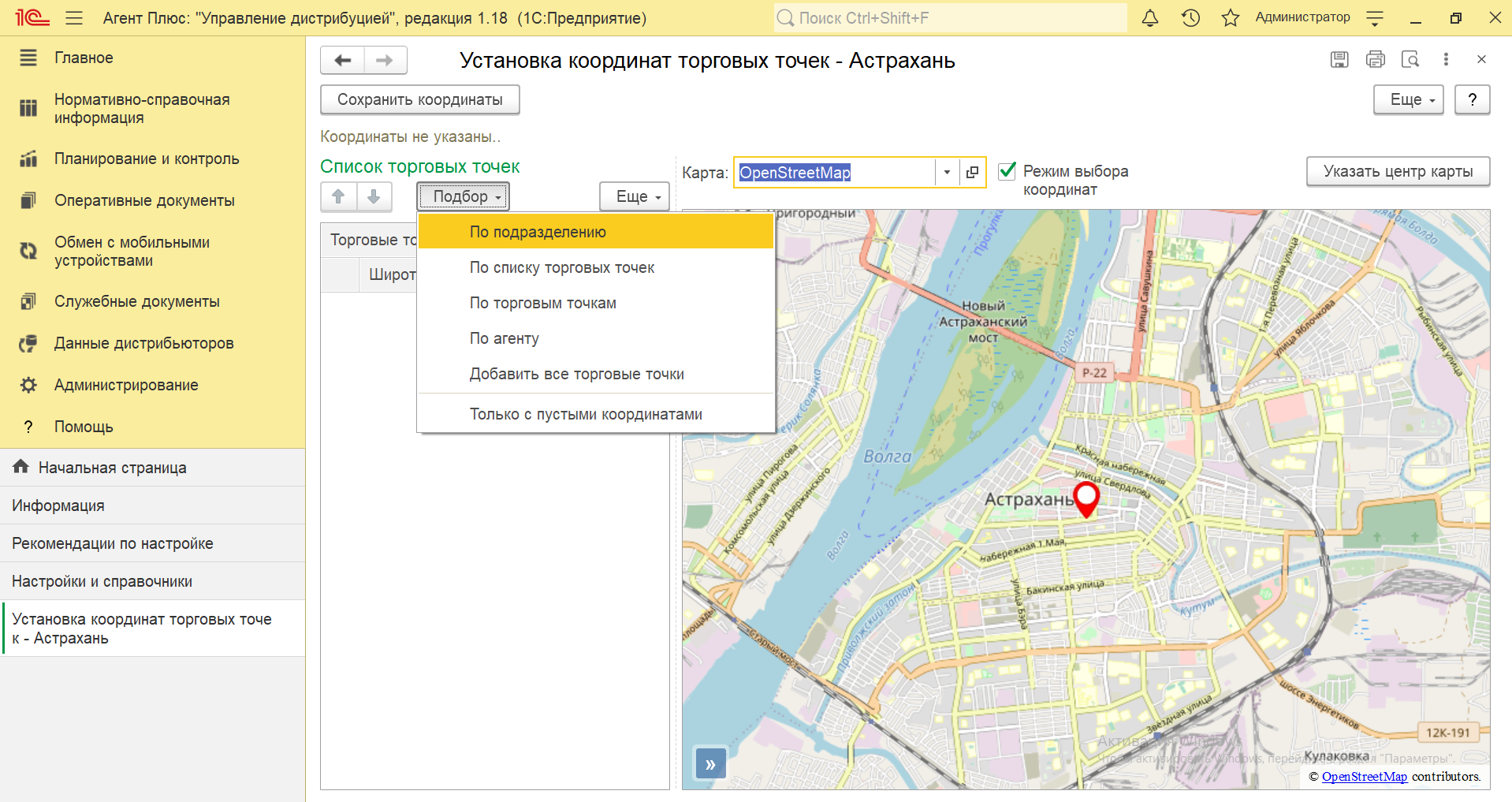Move trade point down with arrow
This screenshot has width=1512, height=802.
tap(374, 196)
